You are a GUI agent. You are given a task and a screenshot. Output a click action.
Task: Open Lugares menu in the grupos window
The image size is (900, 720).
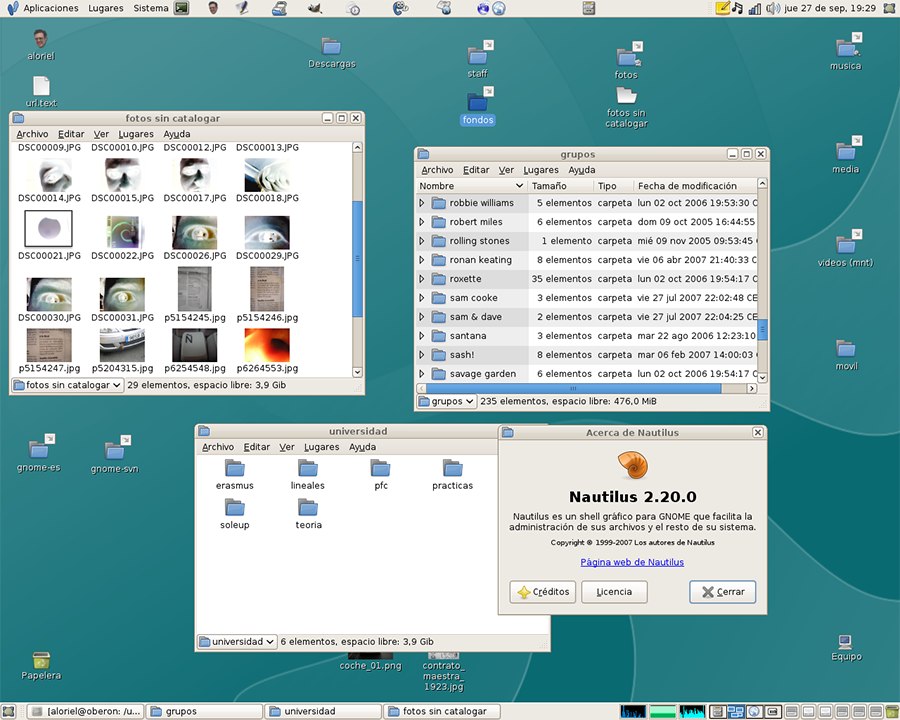pyautogui.click(x=541, y=170)
